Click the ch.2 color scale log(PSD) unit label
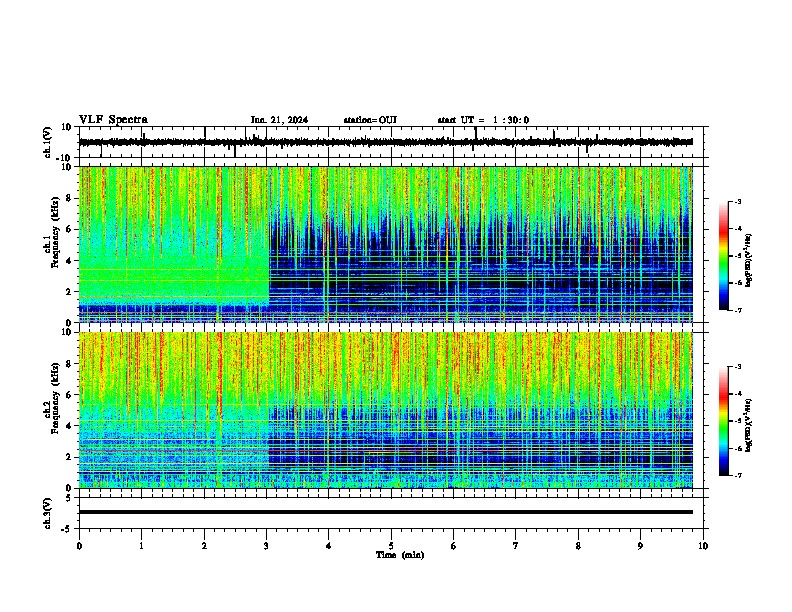792x612 pixels. [749, 425]
